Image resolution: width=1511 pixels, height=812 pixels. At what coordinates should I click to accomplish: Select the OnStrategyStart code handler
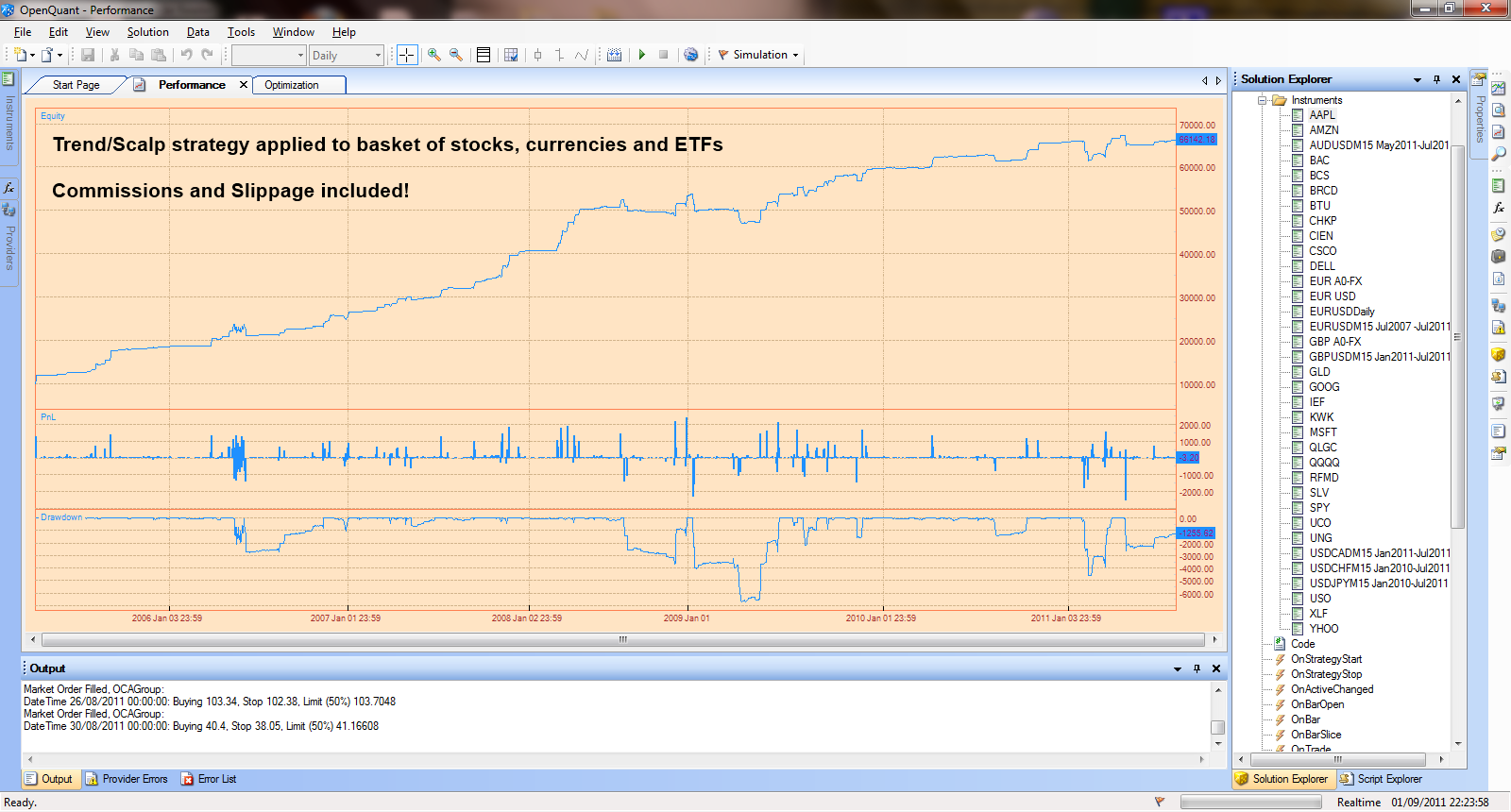pos(1326,659)
